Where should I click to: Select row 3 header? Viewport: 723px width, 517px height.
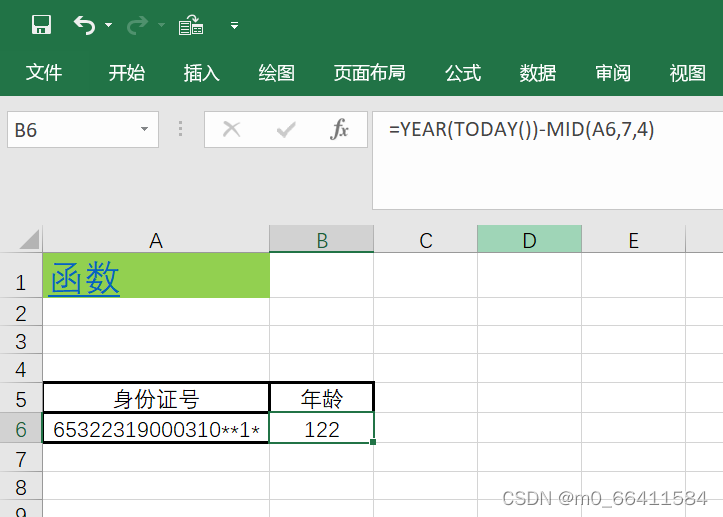(21, 340)
